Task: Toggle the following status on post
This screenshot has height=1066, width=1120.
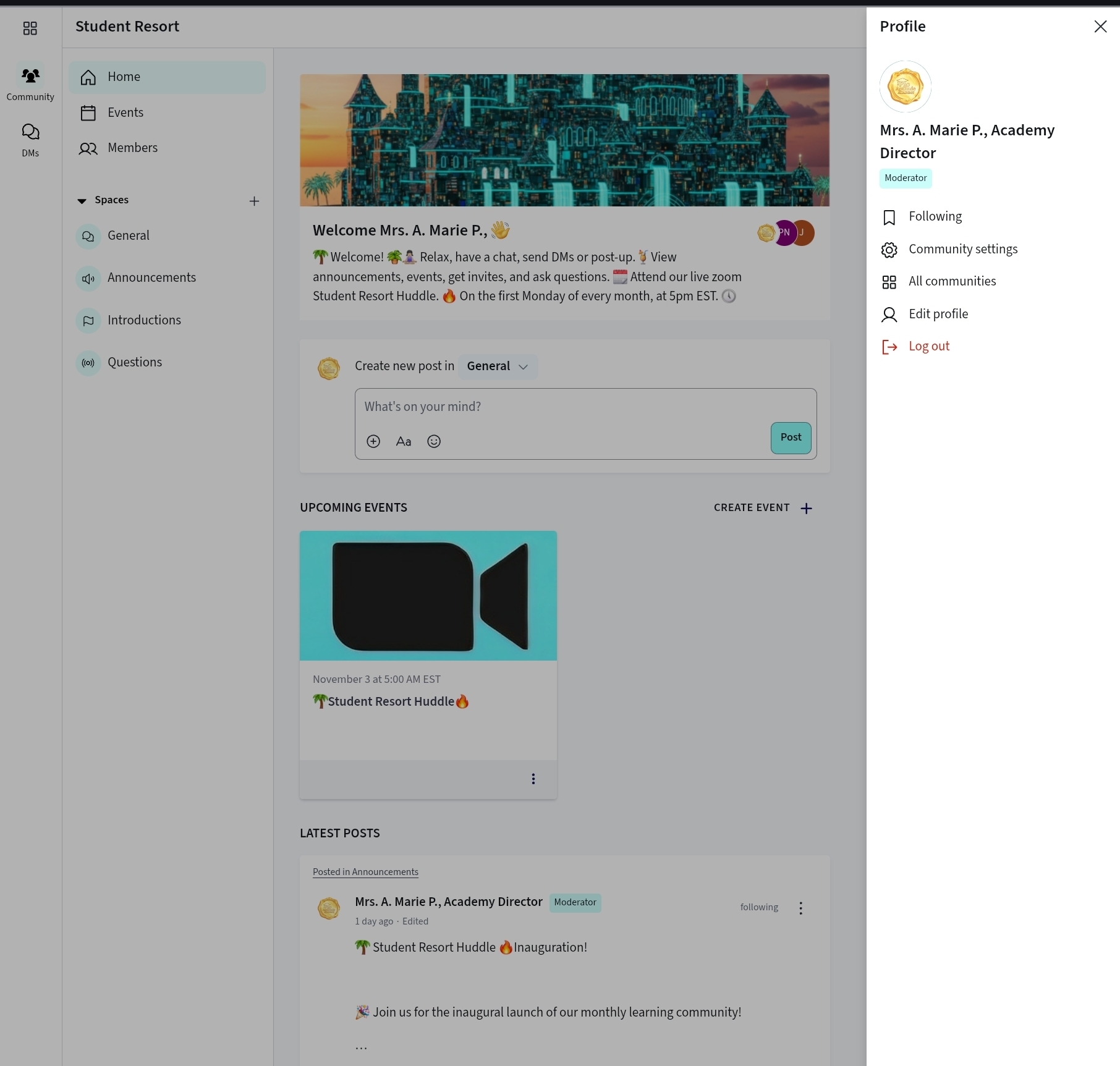Action: (x=759, y=907)
